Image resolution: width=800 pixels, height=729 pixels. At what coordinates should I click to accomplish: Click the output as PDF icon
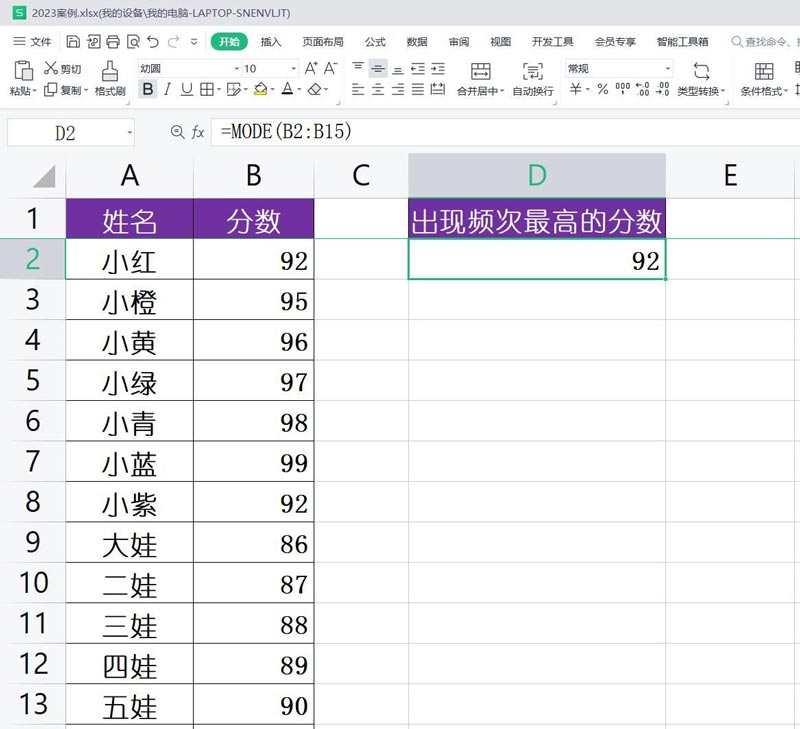pyautogui.click(x=93, y=41)
